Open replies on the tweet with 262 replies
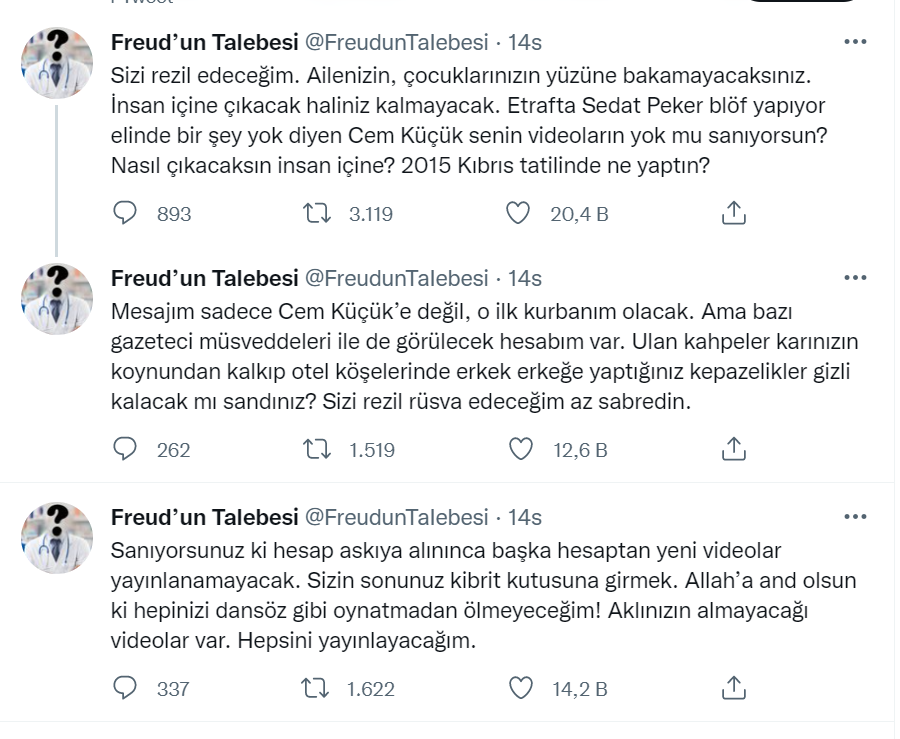900x739 pixels. pyautogui.click(x=125, y=450)
